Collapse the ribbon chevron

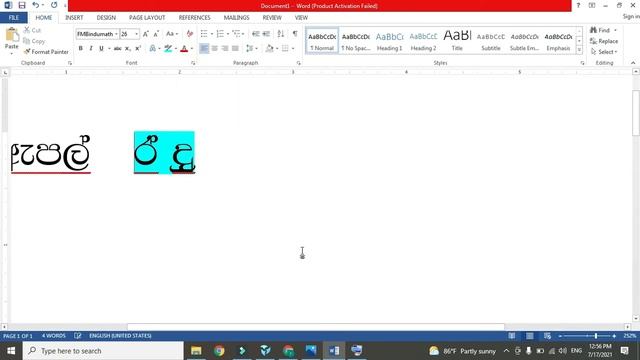point(633,63)
